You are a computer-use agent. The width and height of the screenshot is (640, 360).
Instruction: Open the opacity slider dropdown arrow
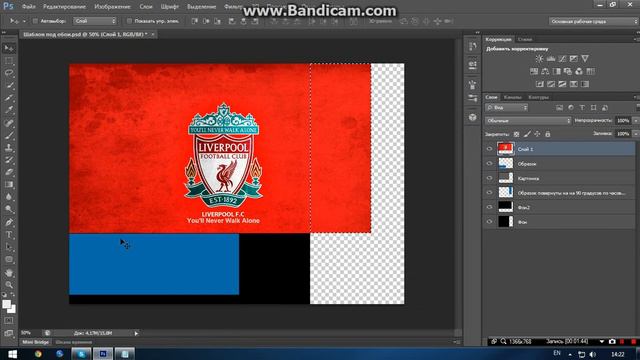point(635,121)
